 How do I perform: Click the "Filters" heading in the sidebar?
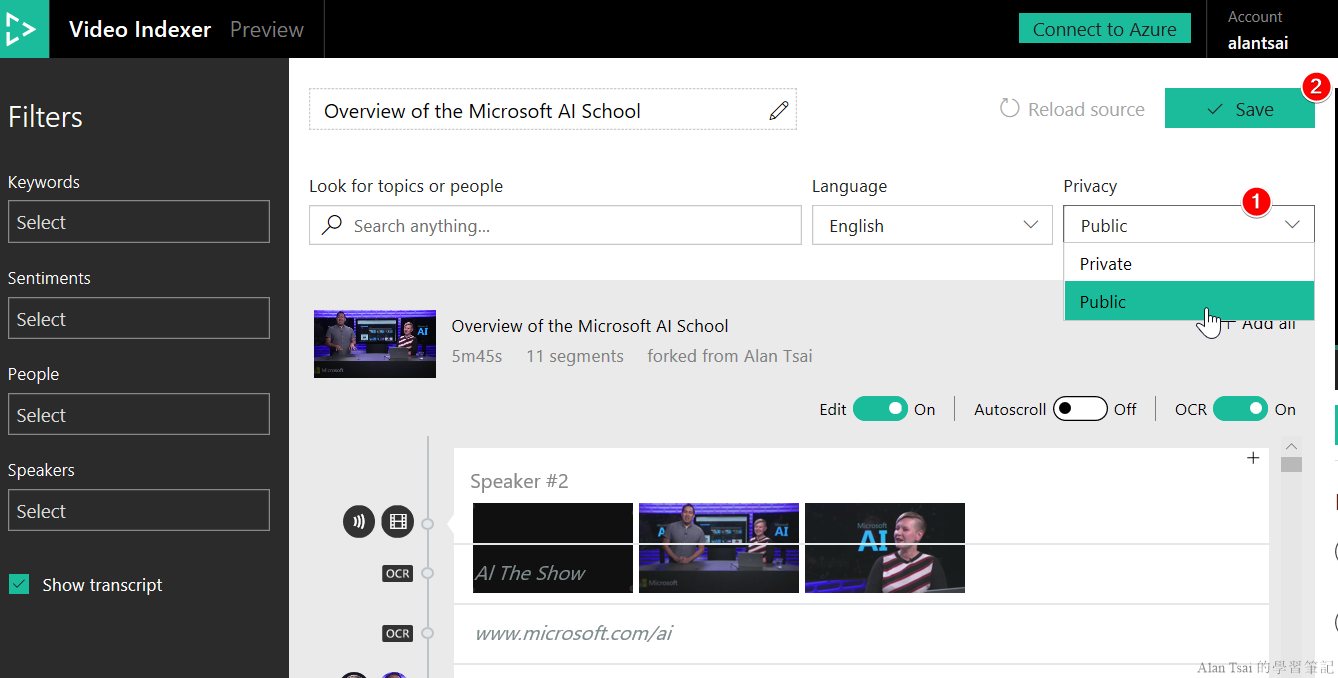tap(45, 117)
